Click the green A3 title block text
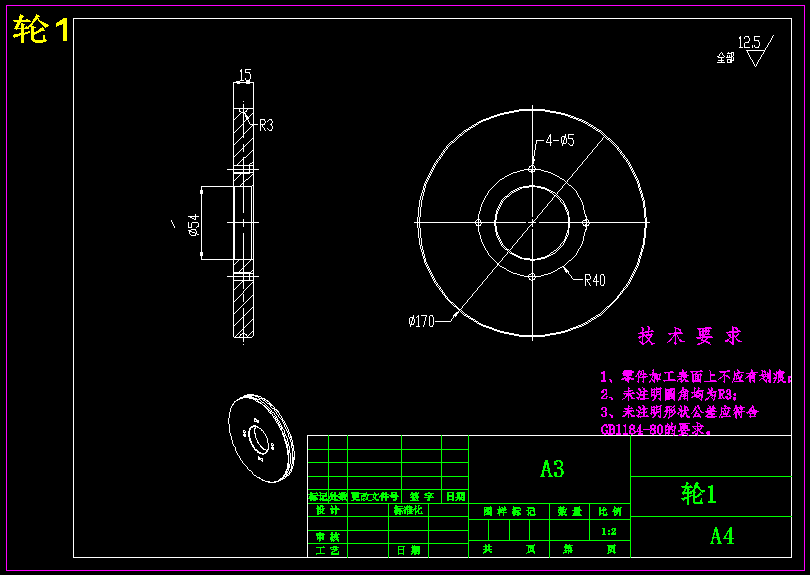 [x=552, y=469]
